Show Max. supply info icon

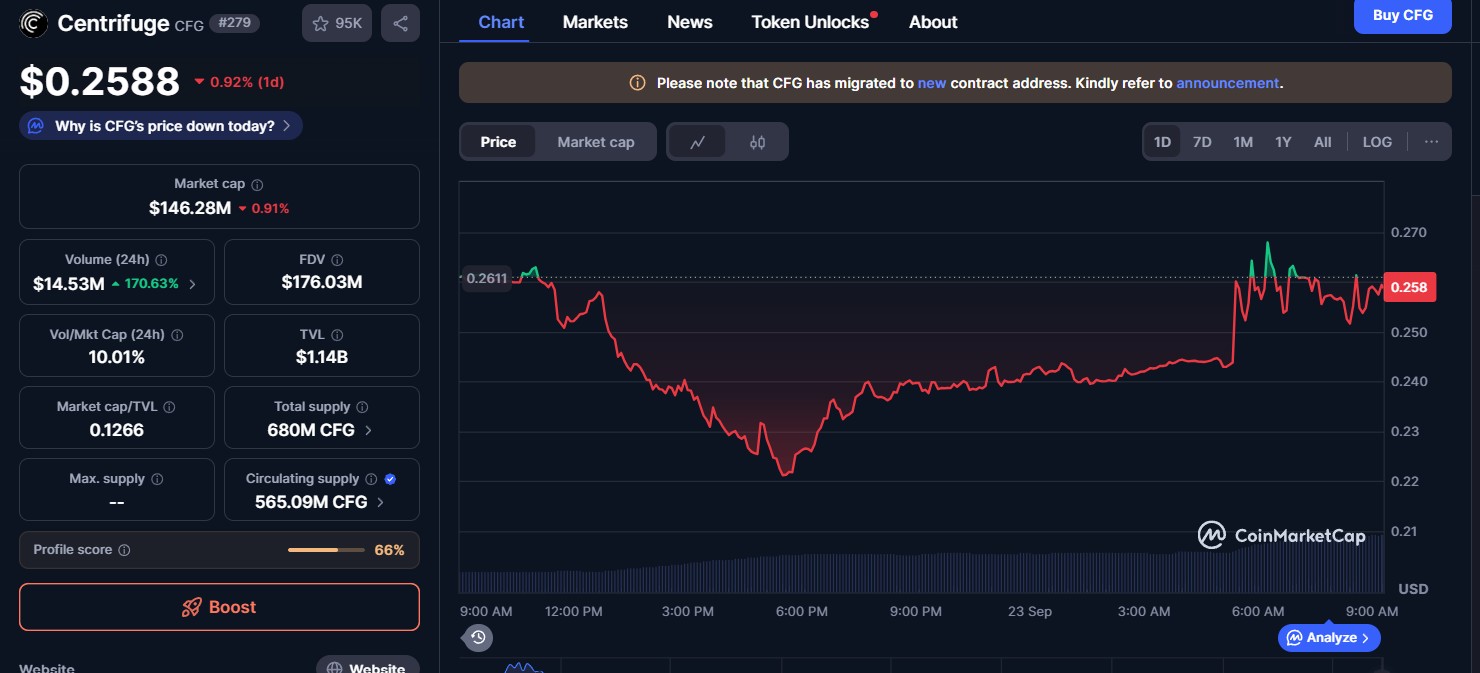[x=157, y=479]
